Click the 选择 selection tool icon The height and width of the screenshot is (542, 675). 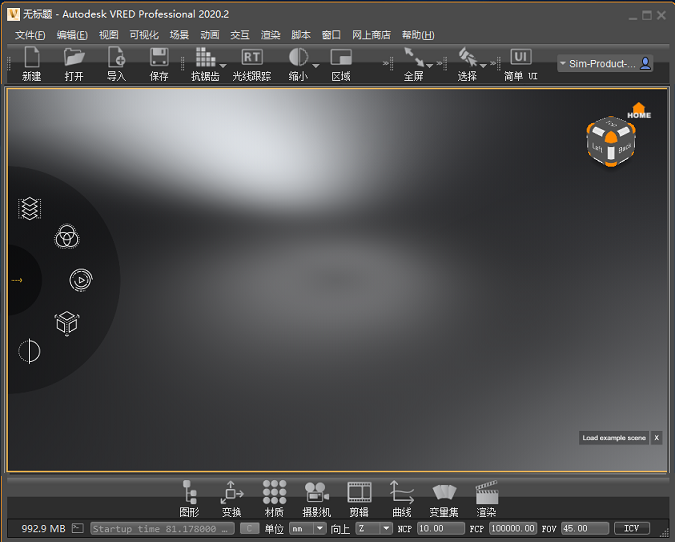coord(467,64)
